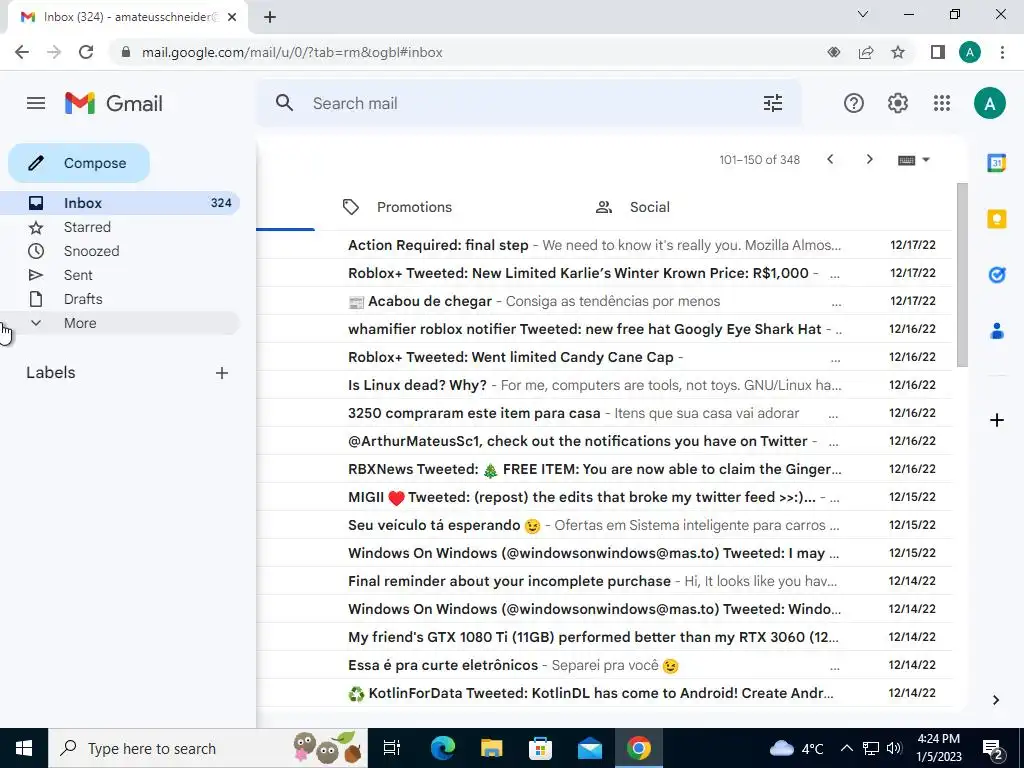Share this page icon in address bar
Image resolution: width=1024 pixels, height=768 pixels.
[x=866, y=52]
